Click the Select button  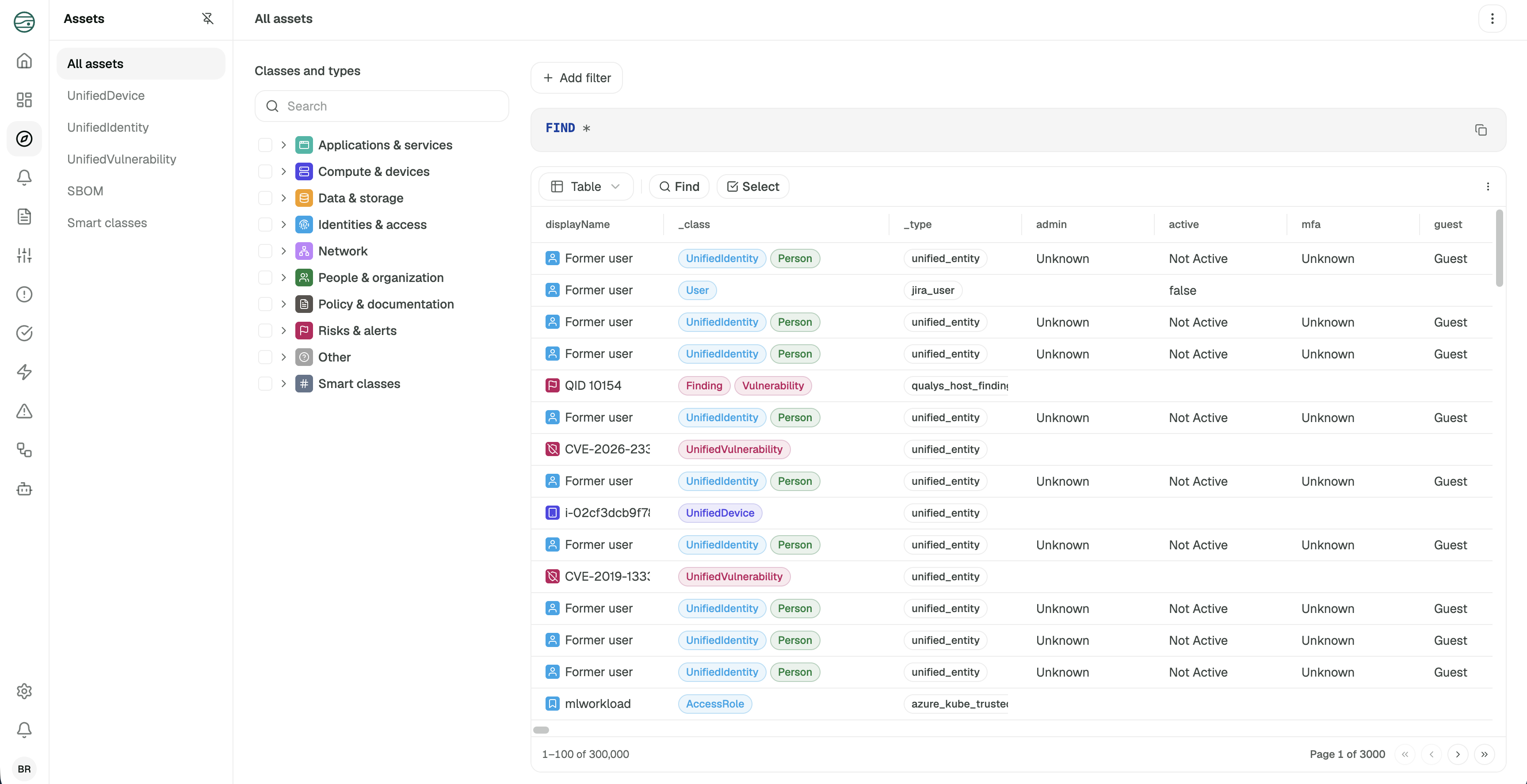click(753, 186)
